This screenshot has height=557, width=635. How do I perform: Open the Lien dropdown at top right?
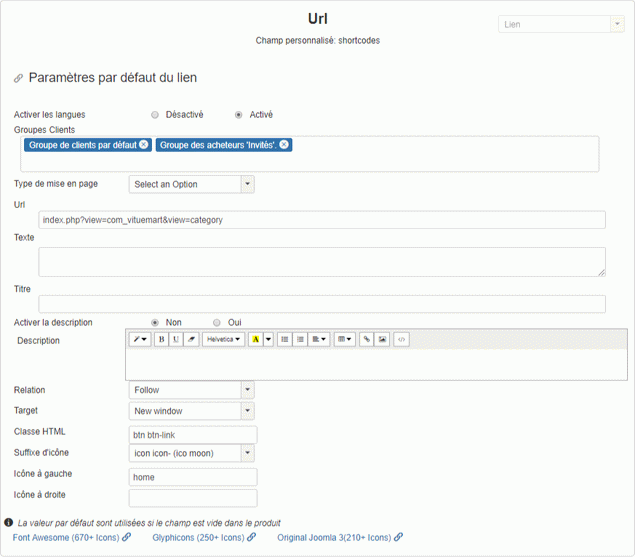click(560, 24)
